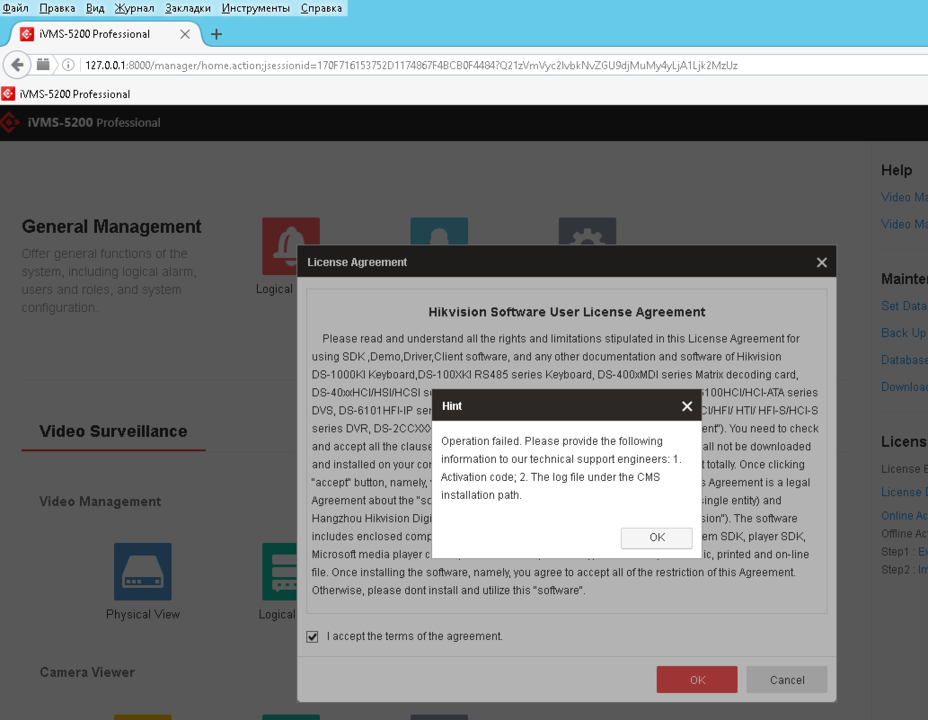The height and width of the screenshot is (720, 928).
Task: Open the Physical View icon
Action: pos(143,572)
